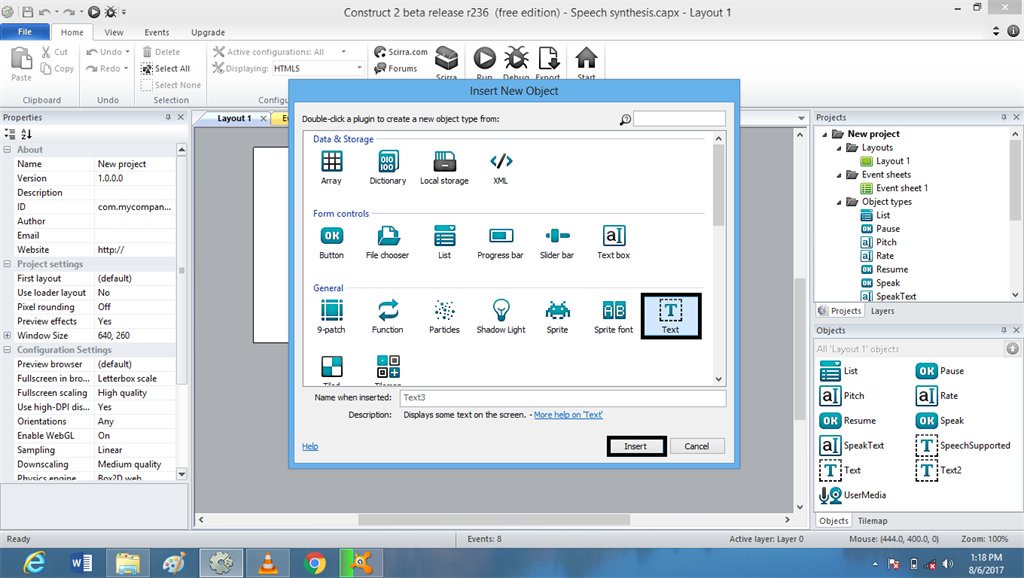Open the File menu
The height and width of the screenshot is (578, 1024).
coord(25,31)
